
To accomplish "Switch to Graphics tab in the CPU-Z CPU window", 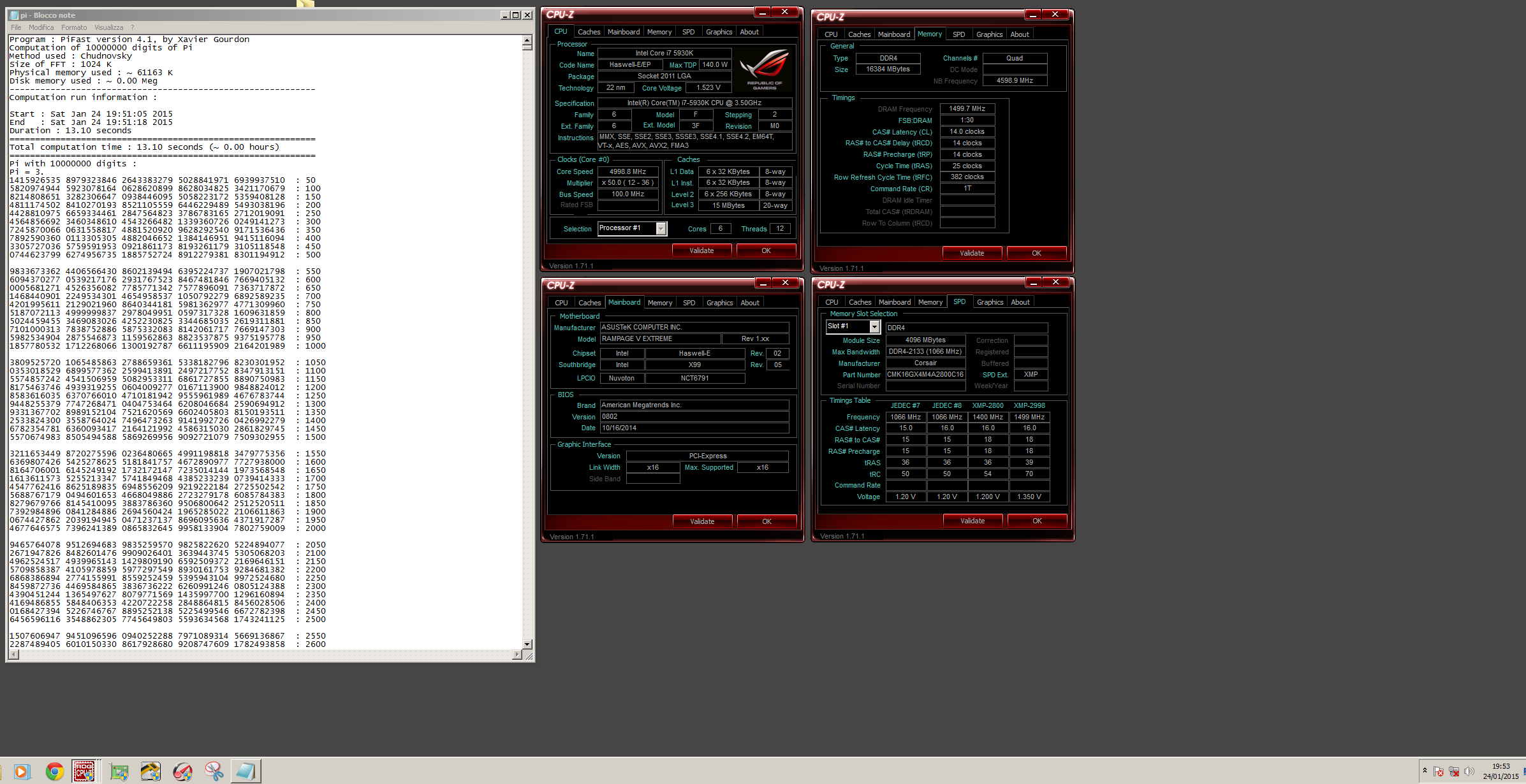I will coord(719,32).
